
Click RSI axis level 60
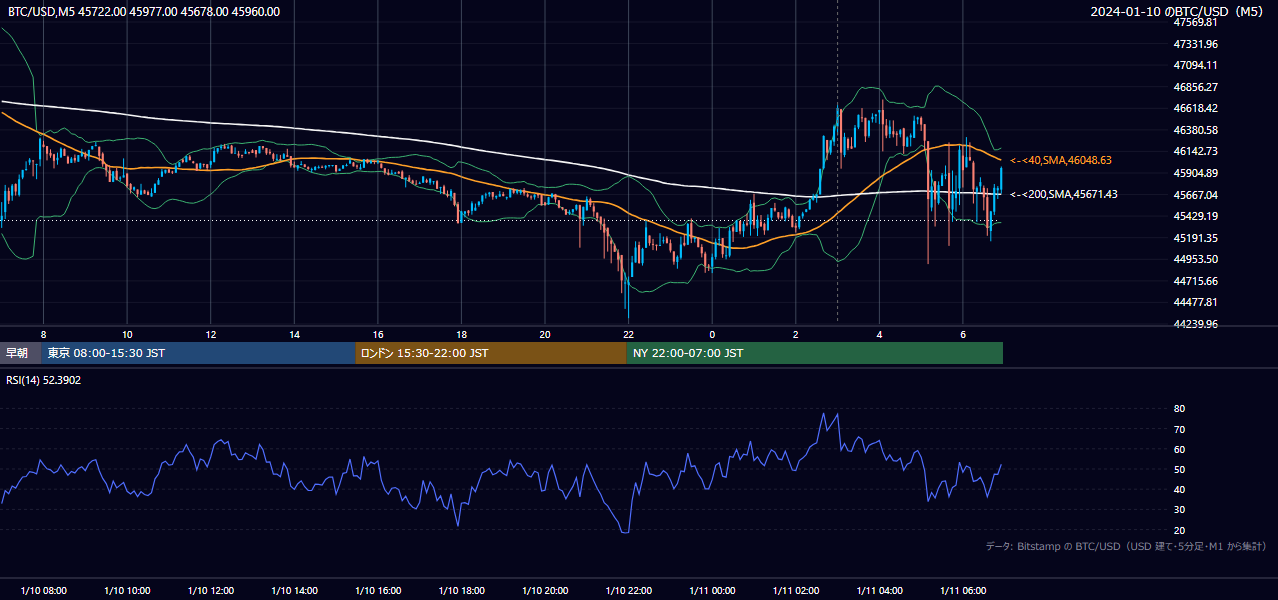tap(1179, 449)
